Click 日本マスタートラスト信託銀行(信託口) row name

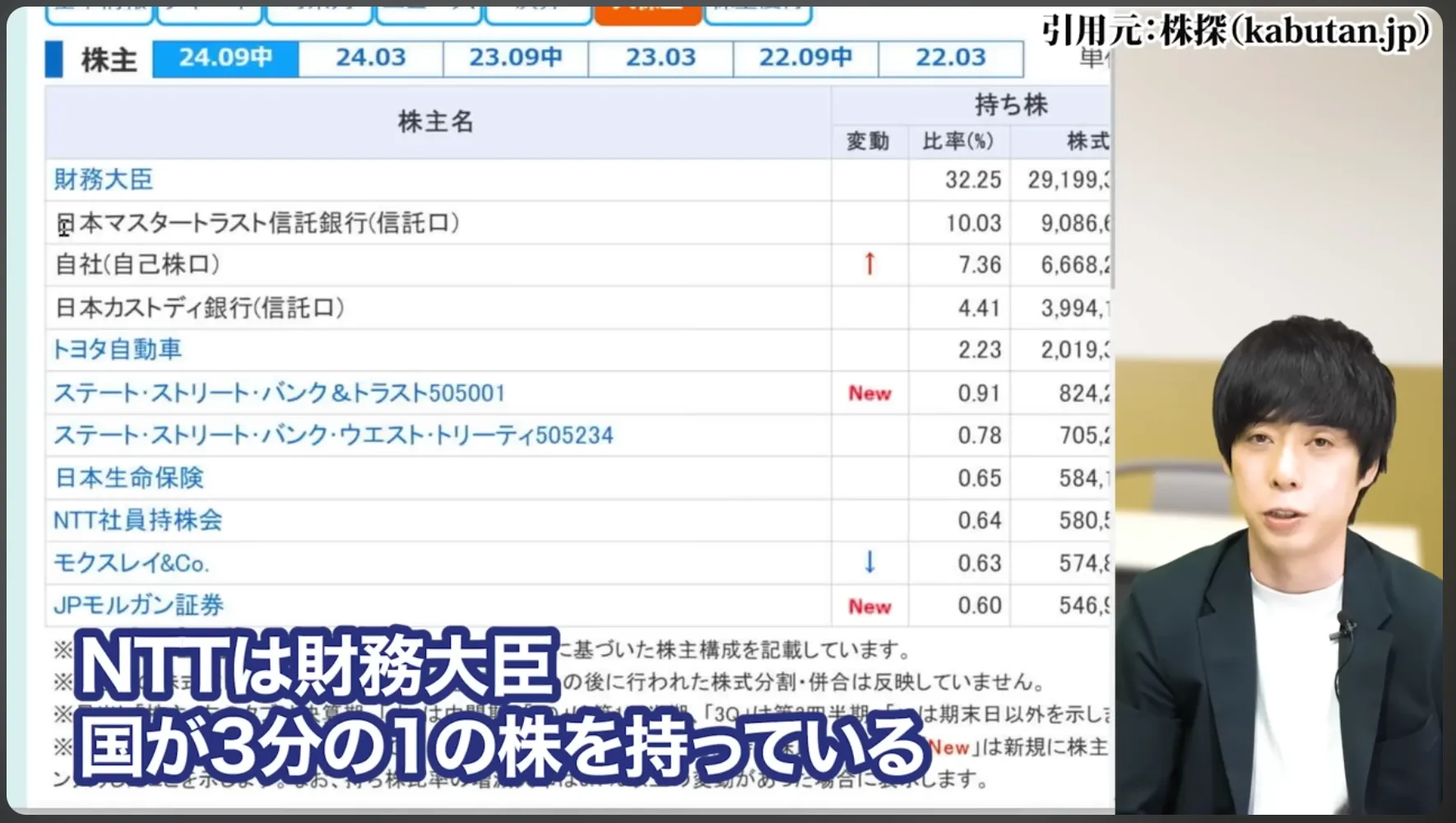click(x=257, y=223)
